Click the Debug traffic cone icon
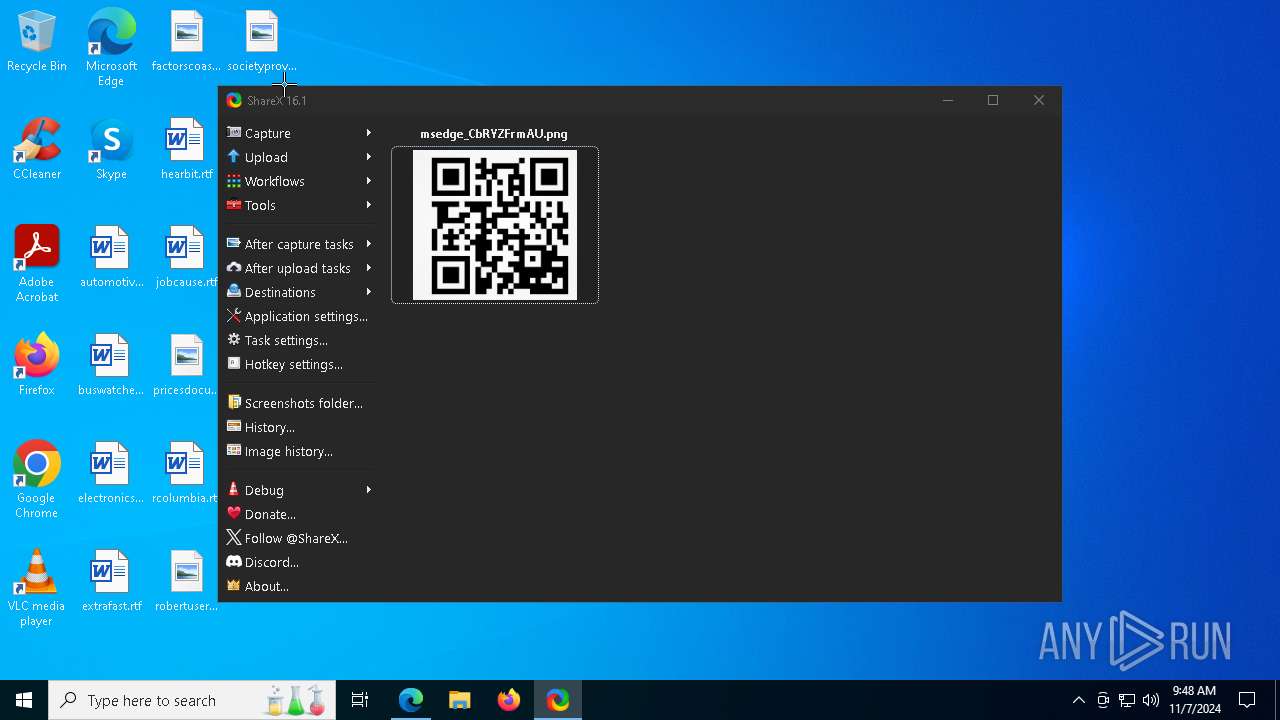This screenshot has width=1280, height=720. pos(234,489)
